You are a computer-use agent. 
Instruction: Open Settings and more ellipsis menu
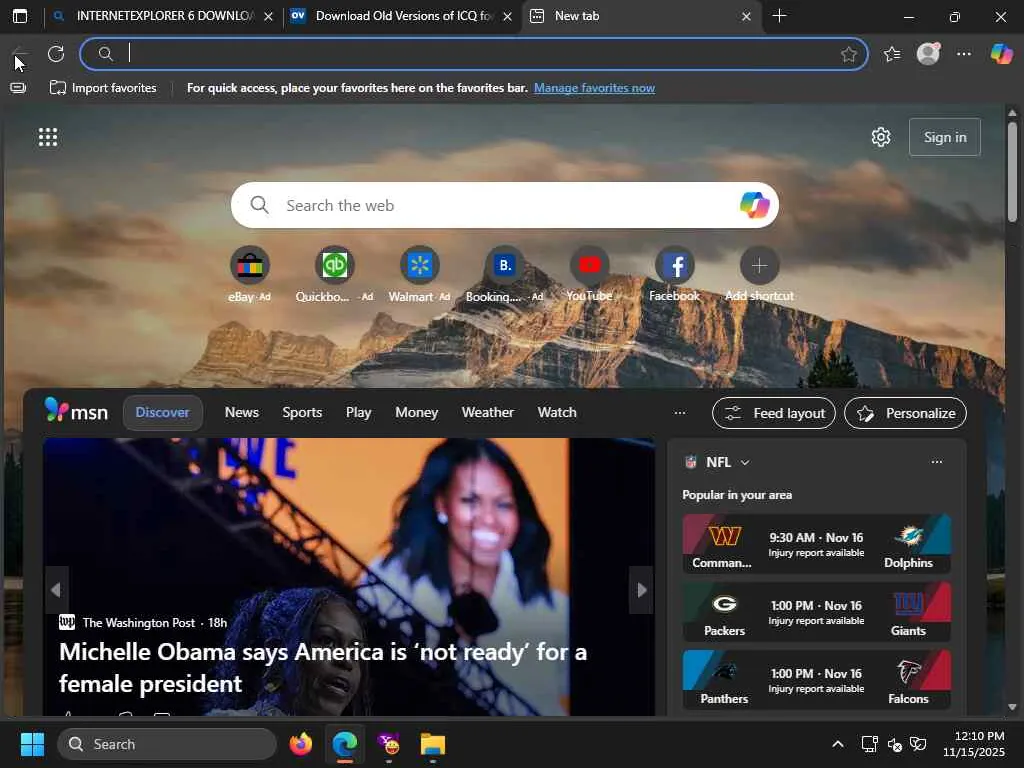tap(964, 54)
